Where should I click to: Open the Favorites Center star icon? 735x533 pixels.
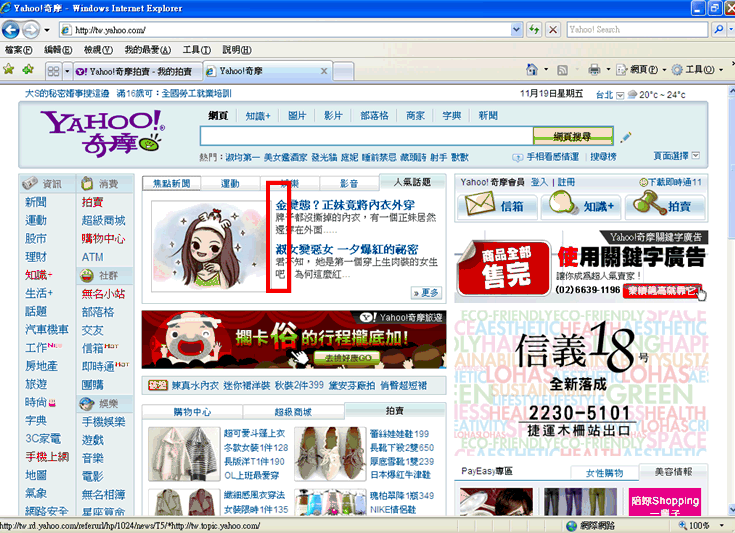coord(9,70)
